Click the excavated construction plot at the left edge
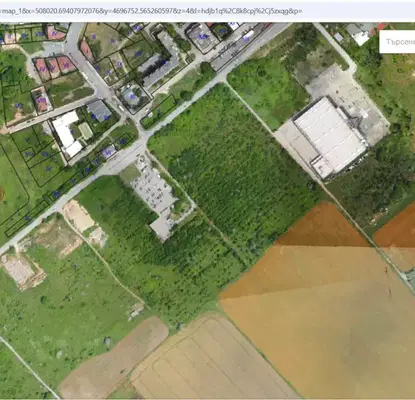415x400 pixels. (x=23, y=271)
